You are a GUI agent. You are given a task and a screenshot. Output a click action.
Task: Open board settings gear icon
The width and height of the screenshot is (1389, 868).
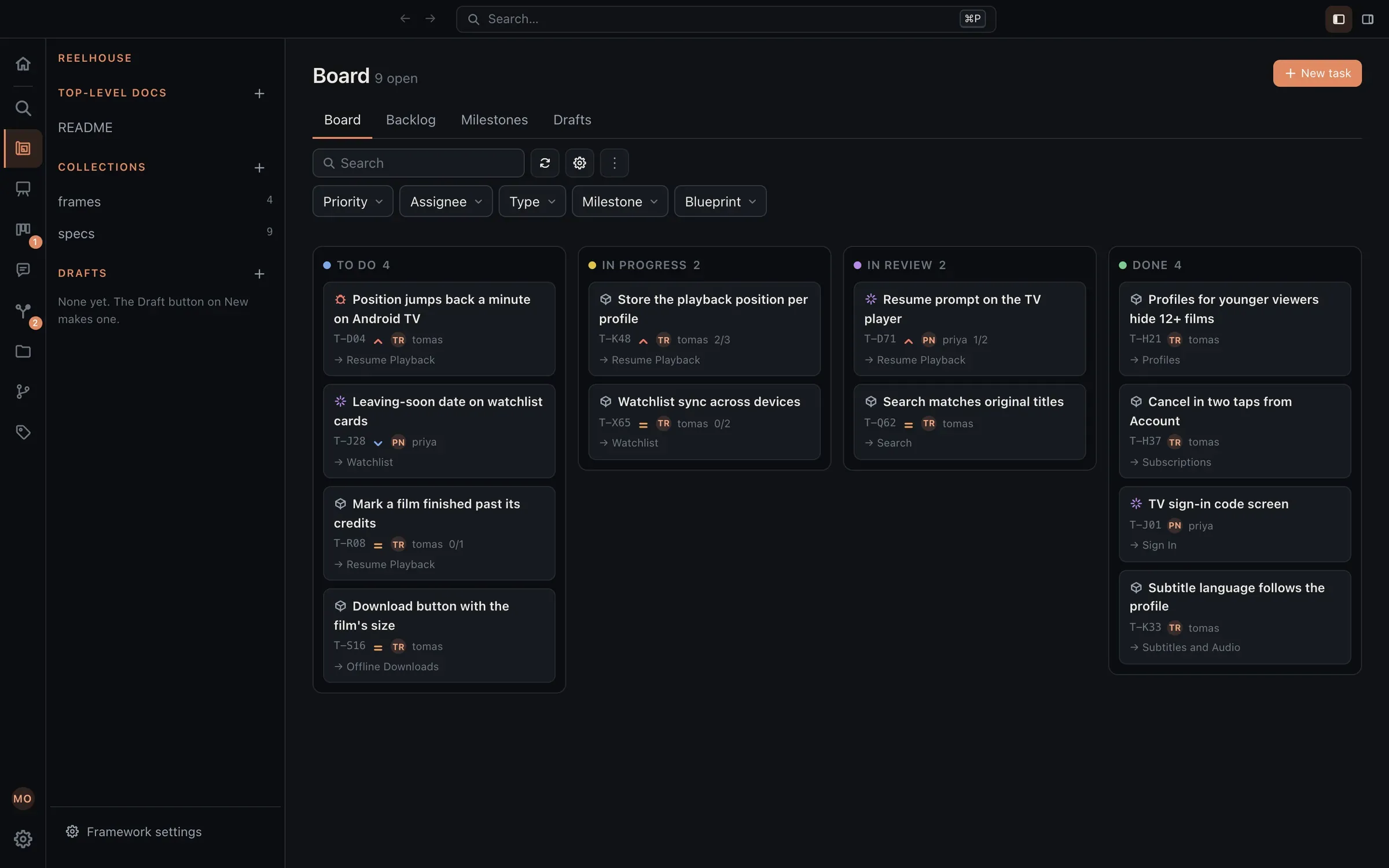[579, 163]
